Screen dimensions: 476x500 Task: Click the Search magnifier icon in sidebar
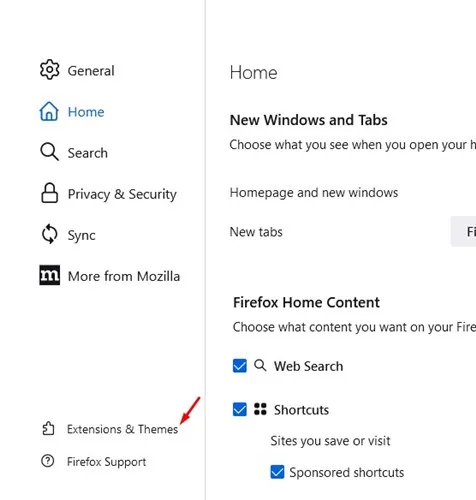(49, 152)
